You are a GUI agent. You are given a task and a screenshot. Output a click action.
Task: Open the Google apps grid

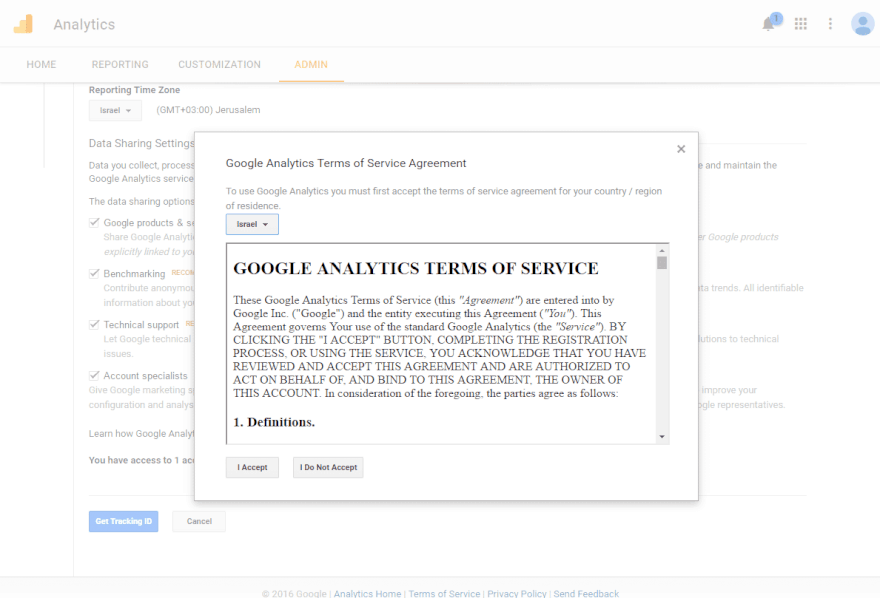pyautogui.click(x=801, y=24)
